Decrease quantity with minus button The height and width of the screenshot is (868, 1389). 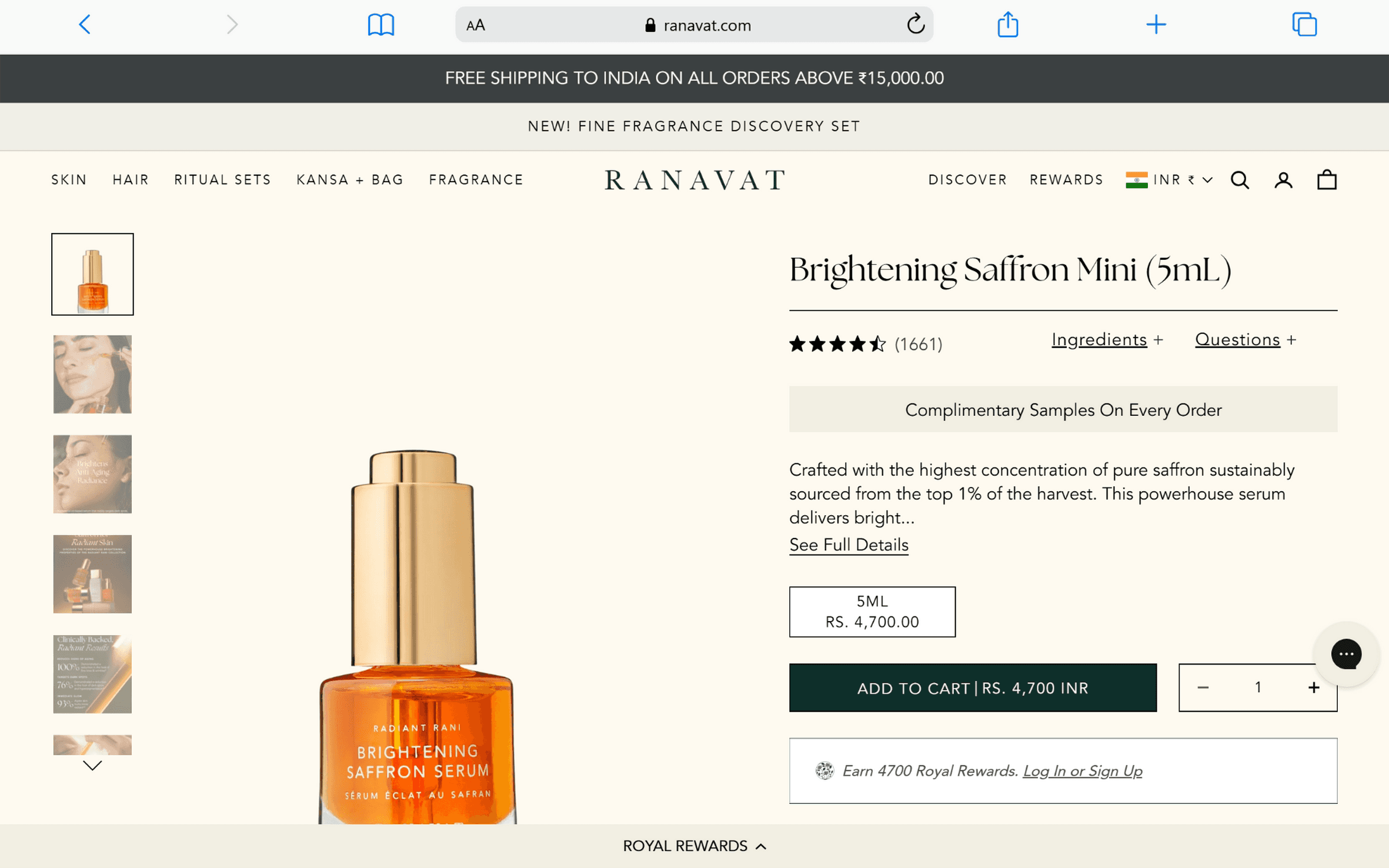pos(1203,687)
